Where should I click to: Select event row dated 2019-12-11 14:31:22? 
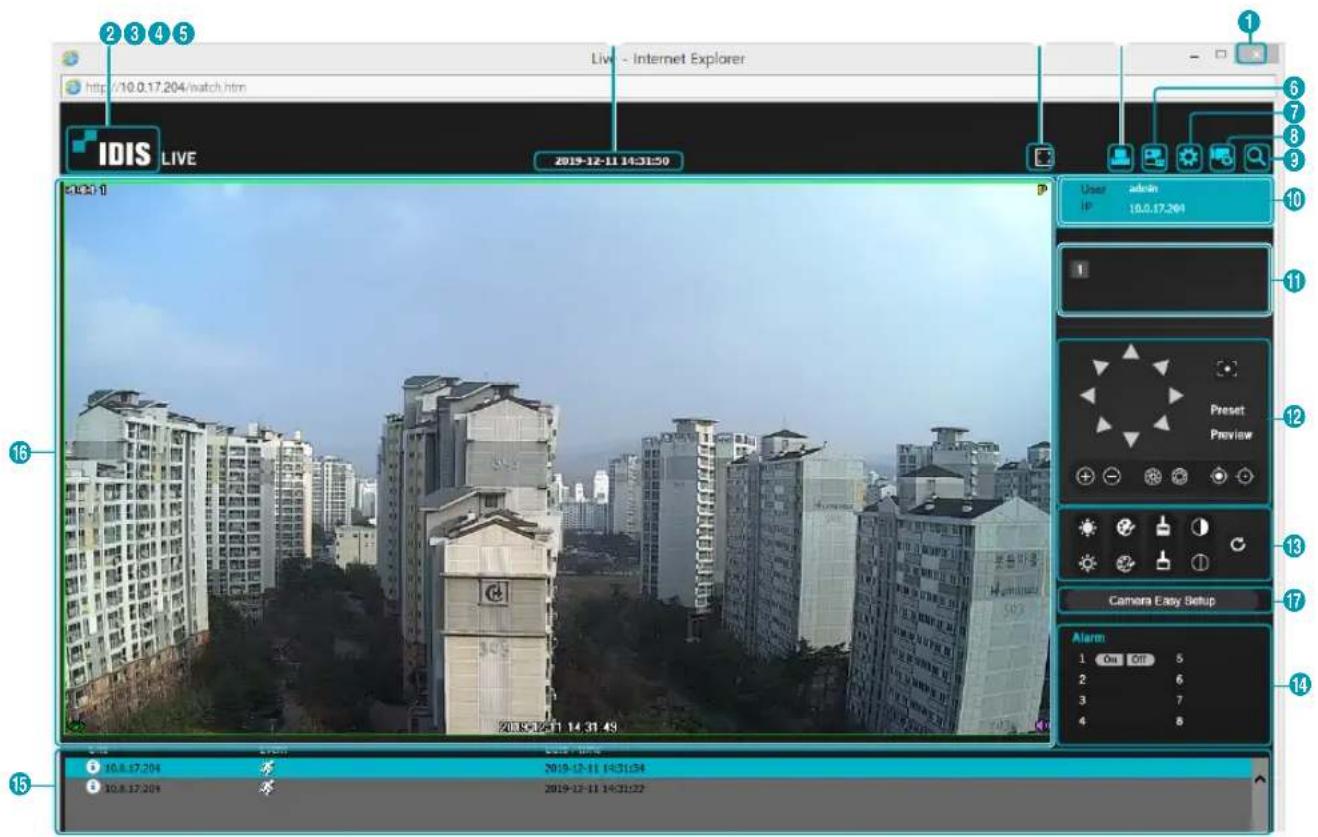click(x=657, y=787)
